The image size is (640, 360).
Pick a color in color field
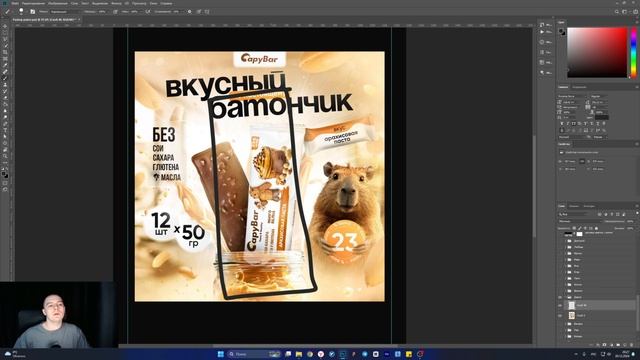[x=597, y=52]
